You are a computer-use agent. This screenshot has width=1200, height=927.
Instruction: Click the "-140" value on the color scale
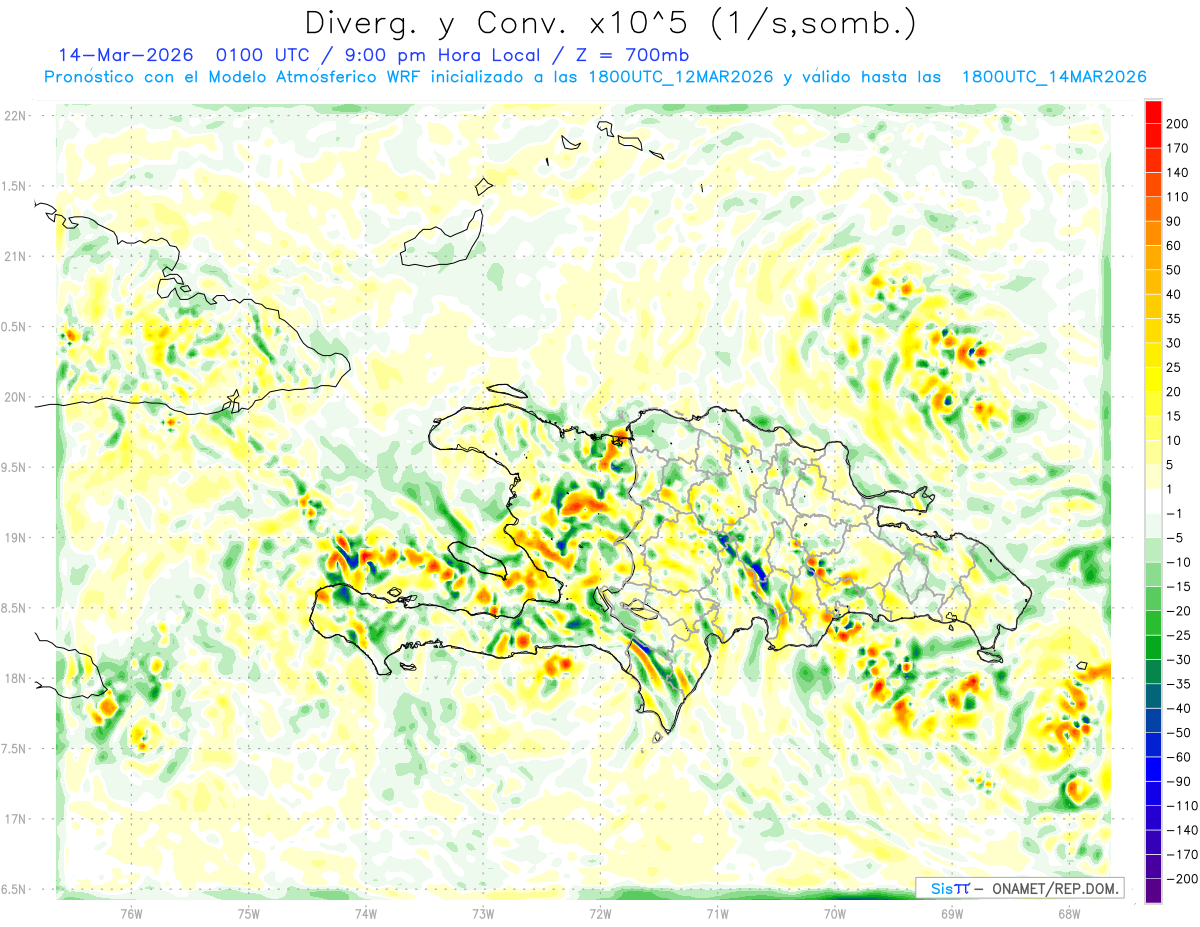(1181, 830)
